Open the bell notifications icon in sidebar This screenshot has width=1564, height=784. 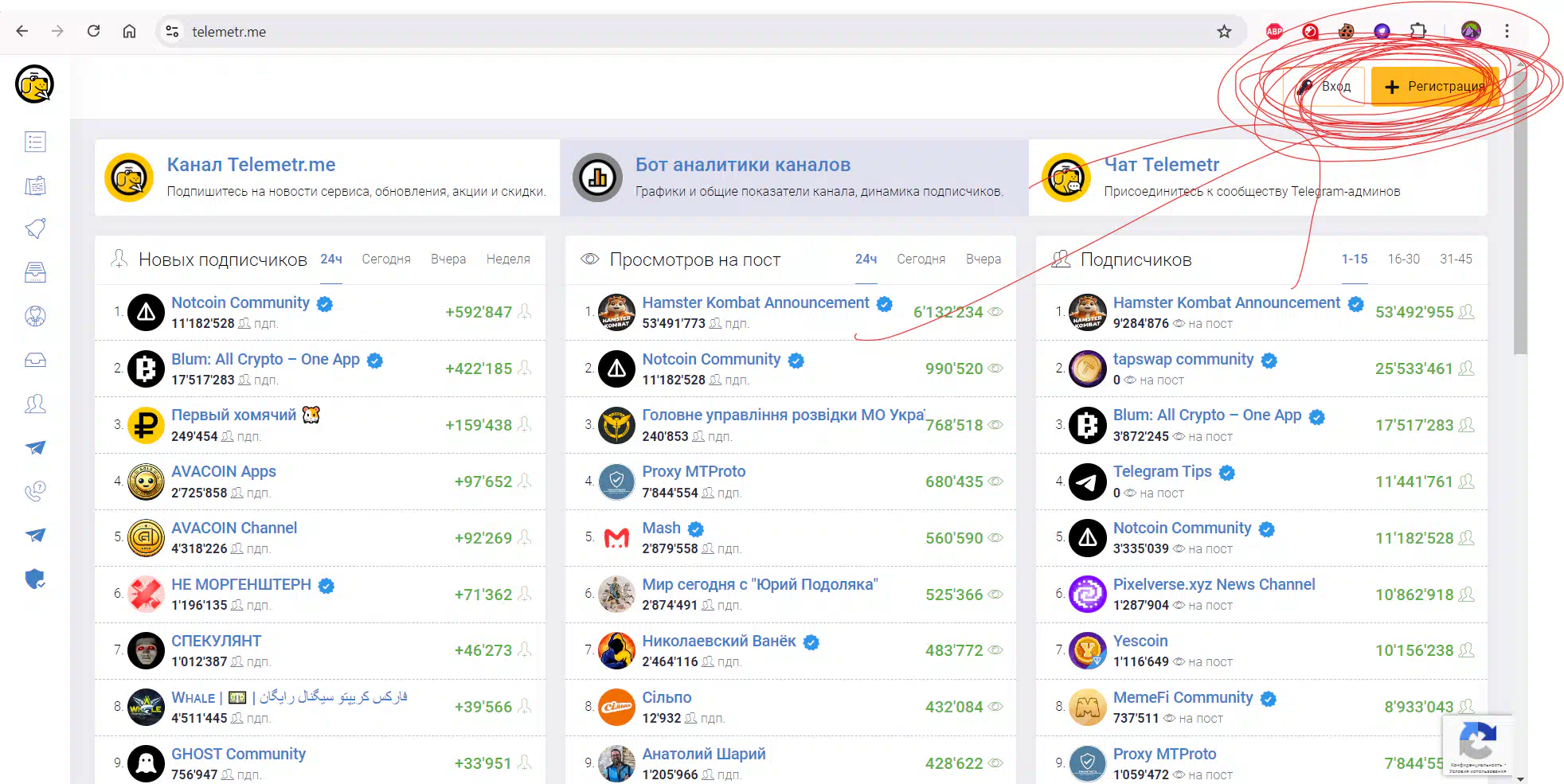tap(35, 228)
